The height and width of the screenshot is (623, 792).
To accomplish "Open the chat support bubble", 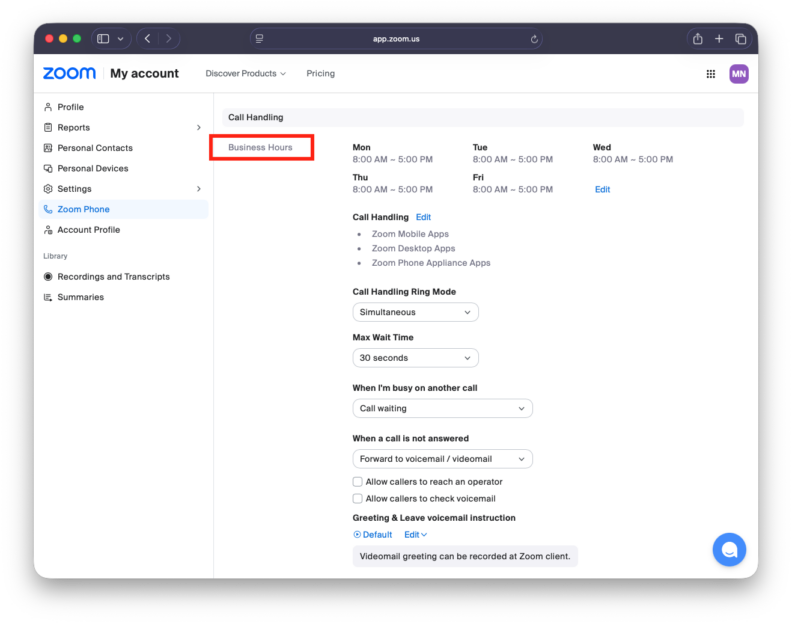I will 729,549.
